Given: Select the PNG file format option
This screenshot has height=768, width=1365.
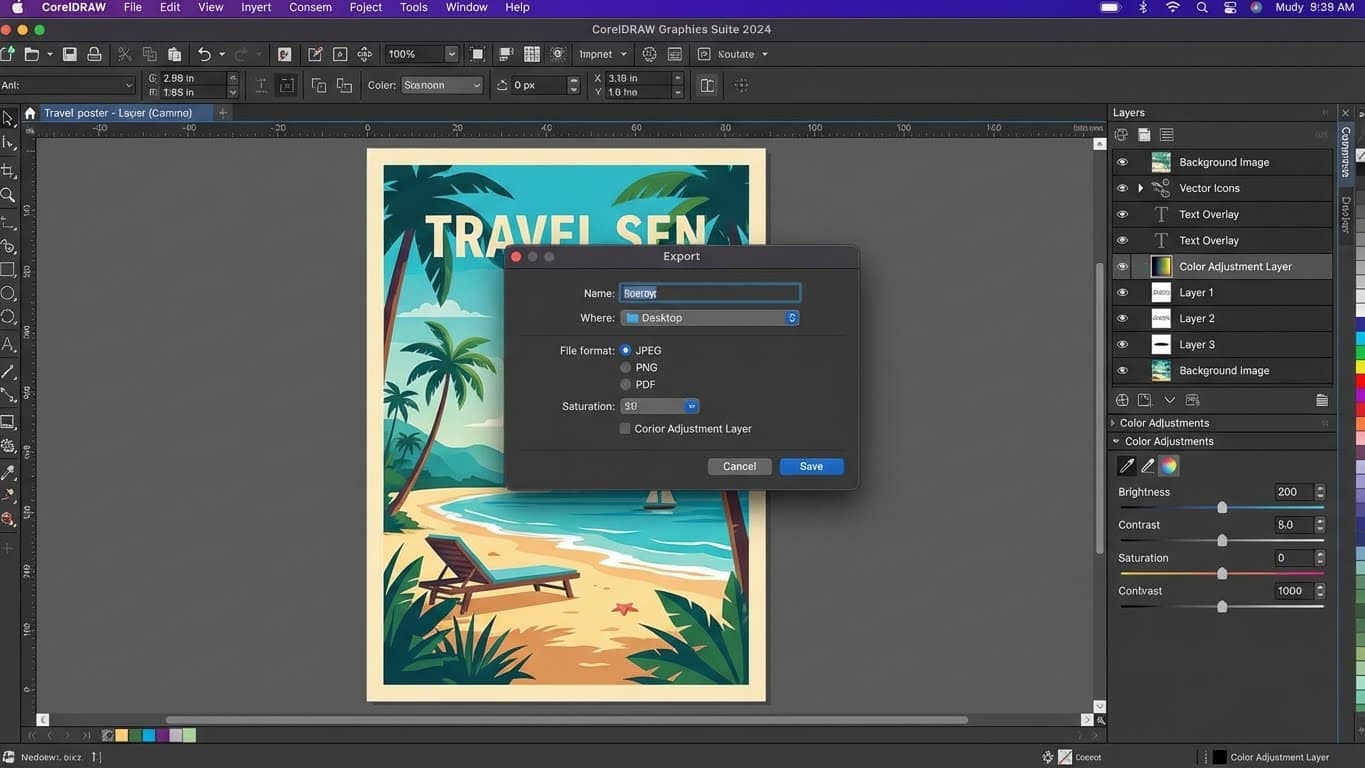Looking at the screenshot, I should (626, 367).
